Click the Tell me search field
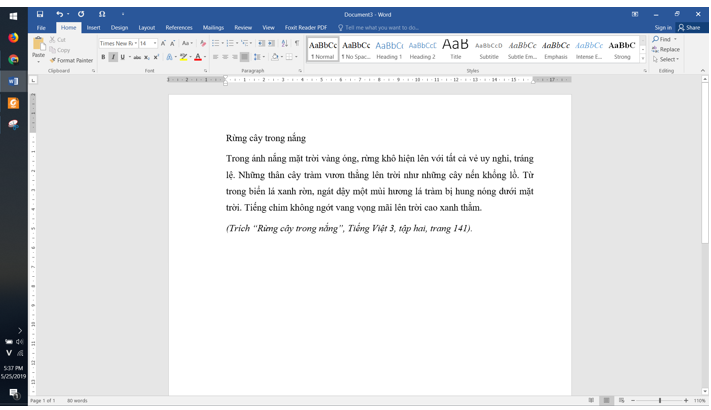This screenshot has width=711, height=410. click(379, 28)
